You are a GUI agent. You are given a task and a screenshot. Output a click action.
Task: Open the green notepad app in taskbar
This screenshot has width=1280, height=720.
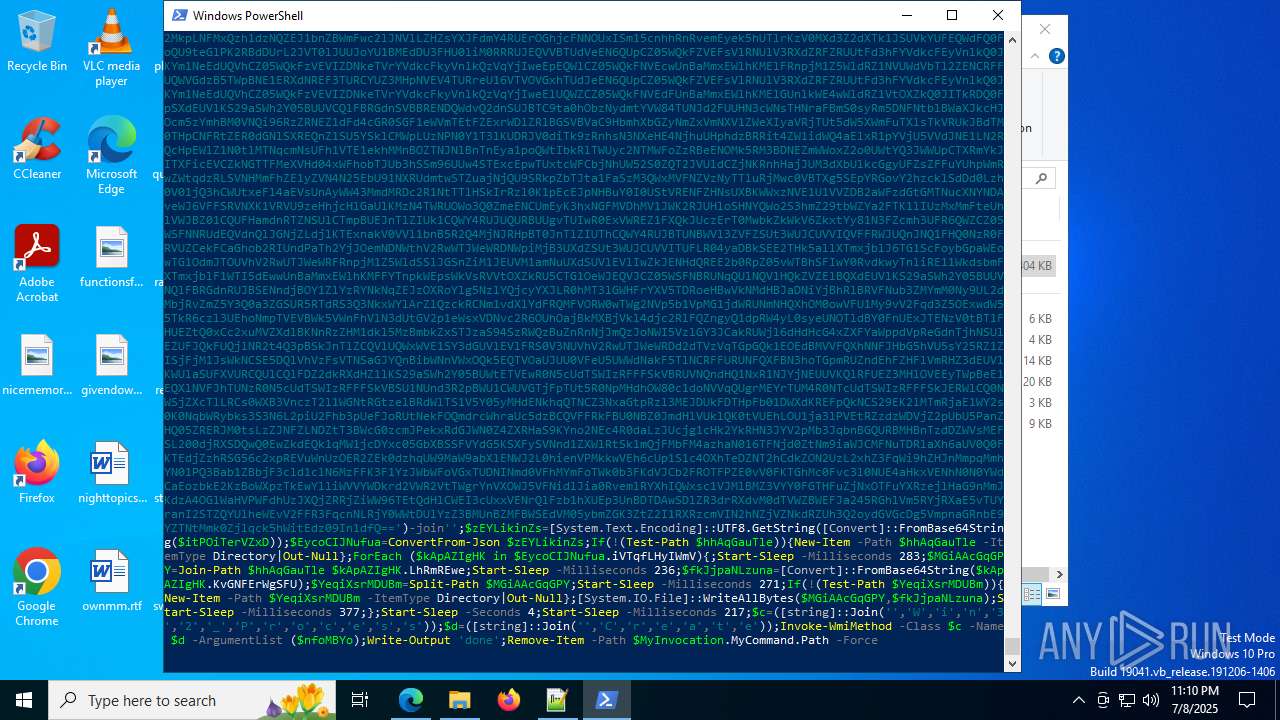(x=557, y=700)
